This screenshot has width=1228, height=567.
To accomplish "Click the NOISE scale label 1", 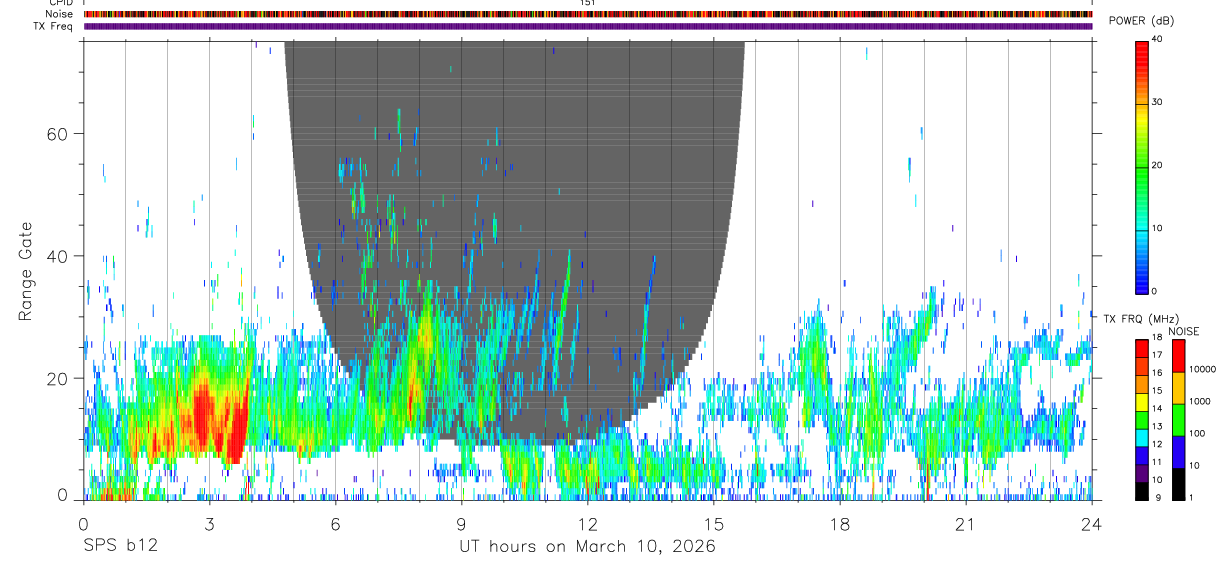I will click(1191, 497).
